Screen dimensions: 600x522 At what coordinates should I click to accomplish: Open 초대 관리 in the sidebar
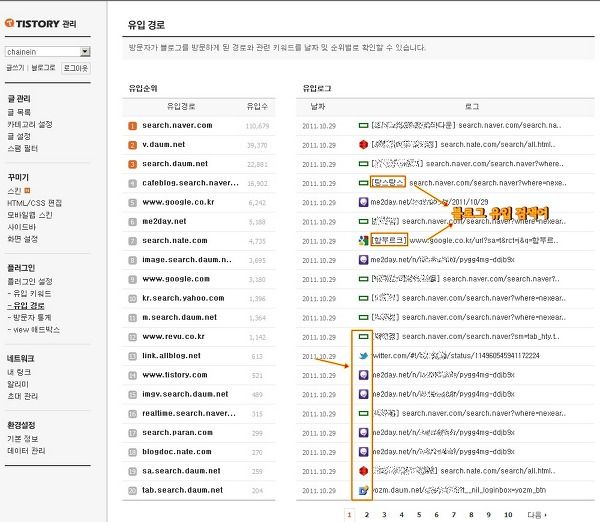point(23,396)
